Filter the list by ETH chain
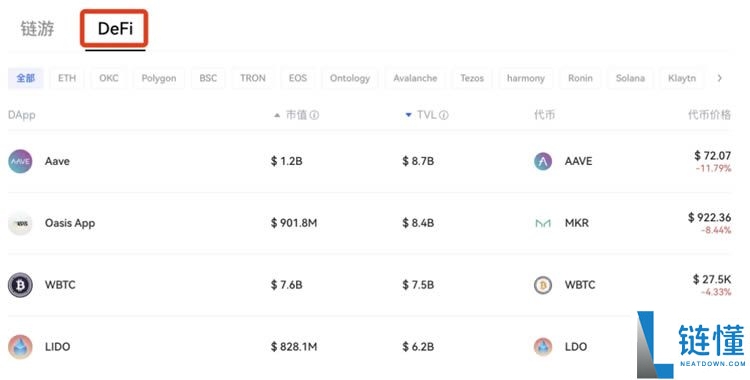 point(67,78)
